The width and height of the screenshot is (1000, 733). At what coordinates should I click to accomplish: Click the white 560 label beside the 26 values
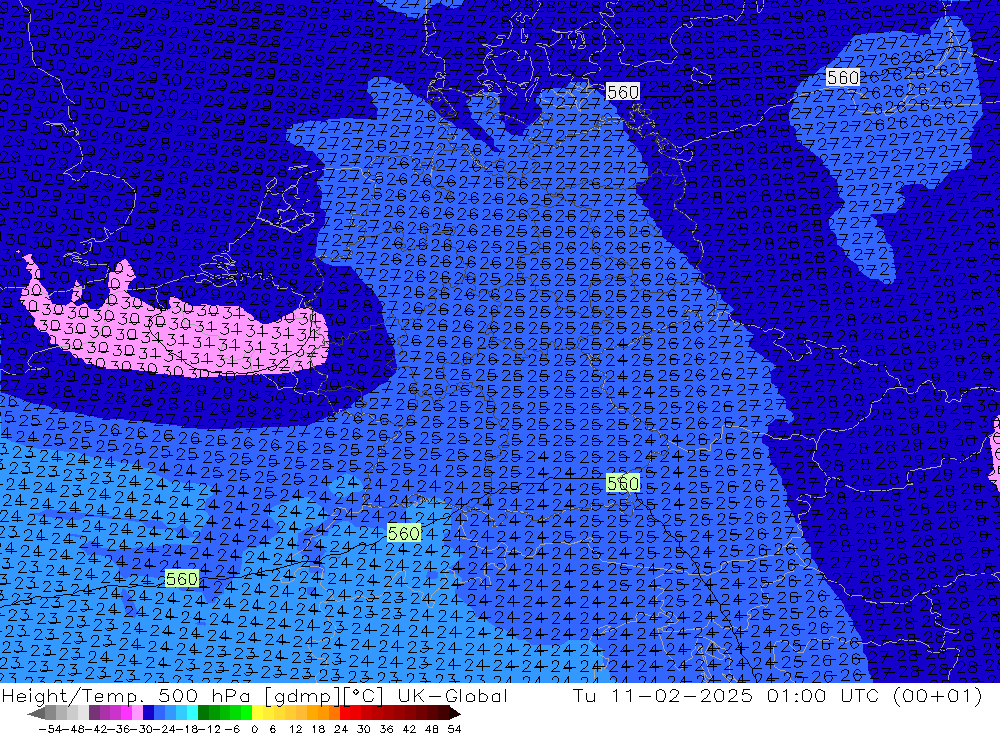point(843,77)
